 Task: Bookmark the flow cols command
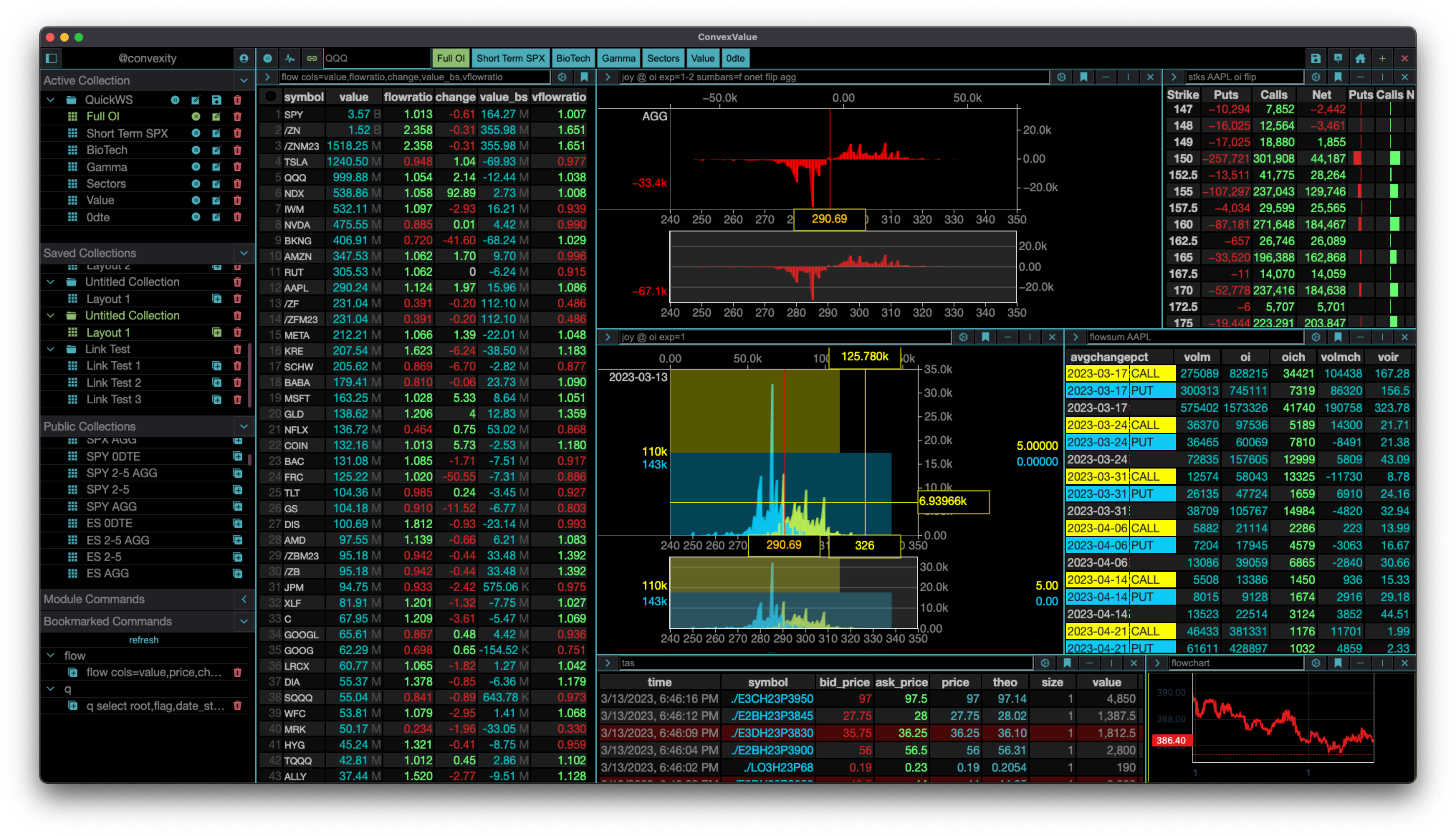point(584,77)
